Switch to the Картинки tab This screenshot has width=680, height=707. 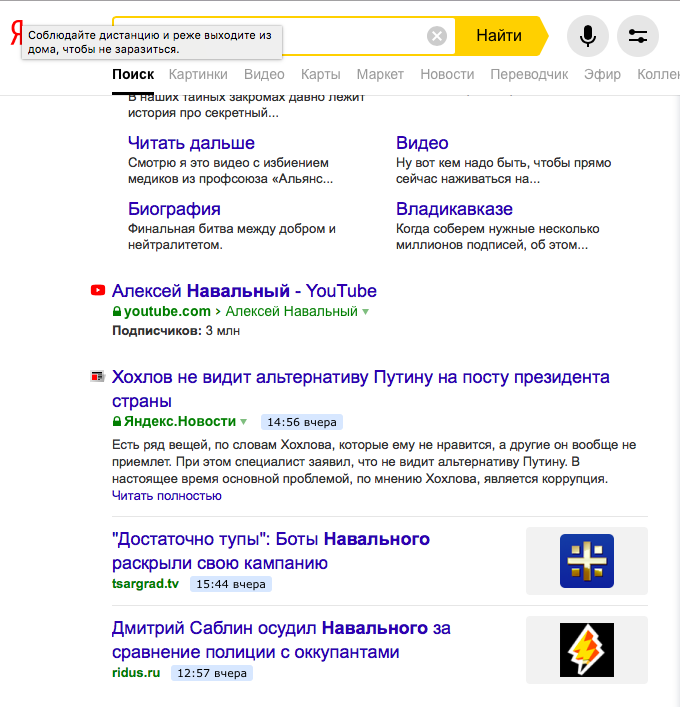pos(198,74)
